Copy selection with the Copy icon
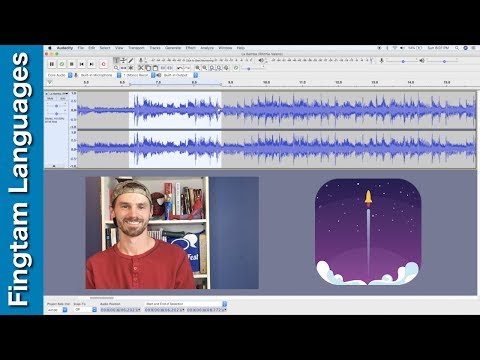Viewport: 480px width, 360px height. click(148, 68)
